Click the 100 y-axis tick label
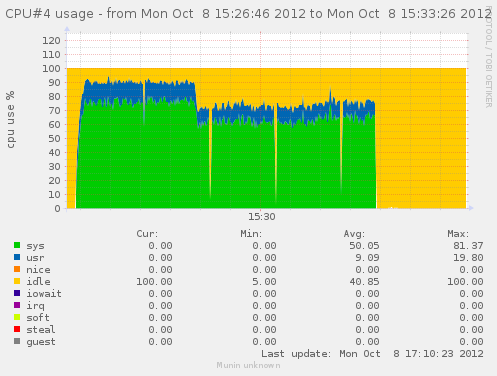The width and height of the screenshot is (497, 376). coord(51,69)
